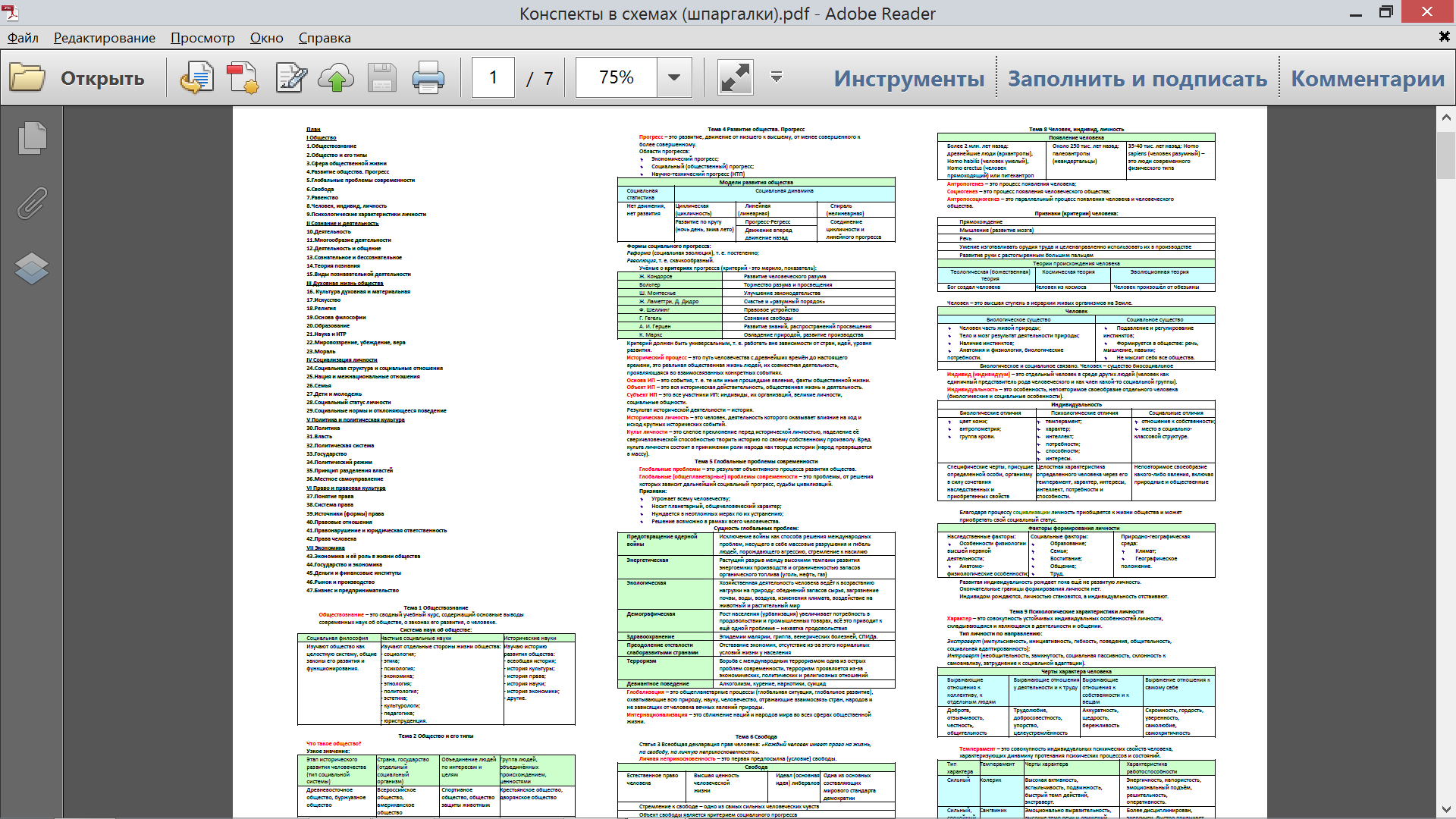Click the fit page expand arrows icon
Viewport: 1456px width, 819px height.
point(735,77)
